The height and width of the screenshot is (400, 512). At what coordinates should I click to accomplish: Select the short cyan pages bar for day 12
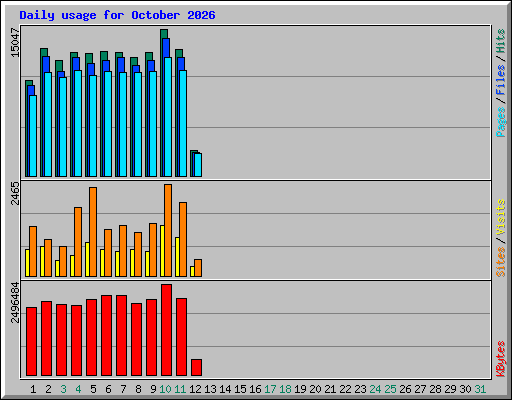point(198,165)
